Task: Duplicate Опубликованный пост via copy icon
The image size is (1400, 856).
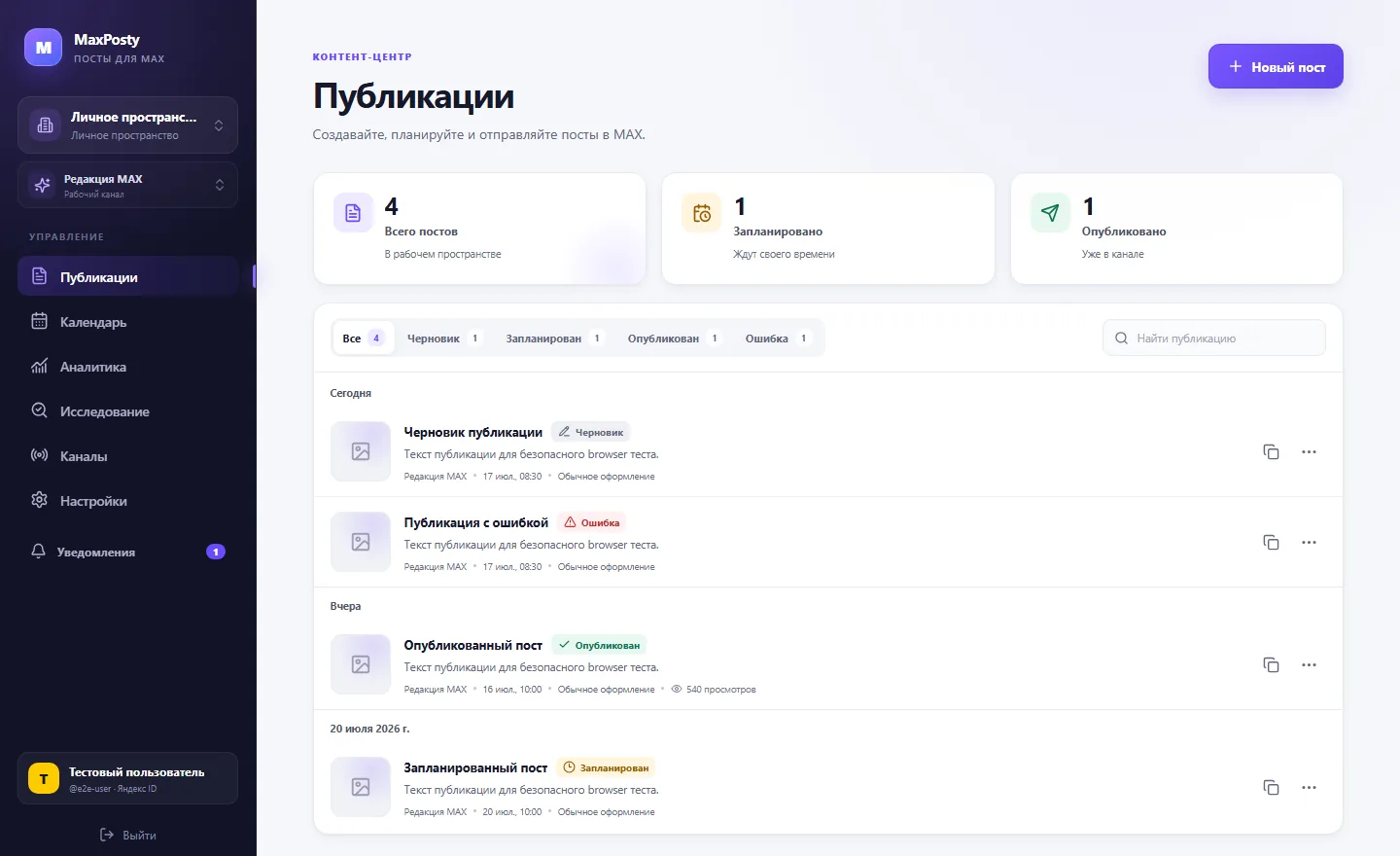Action: [x=1271, y=664]
